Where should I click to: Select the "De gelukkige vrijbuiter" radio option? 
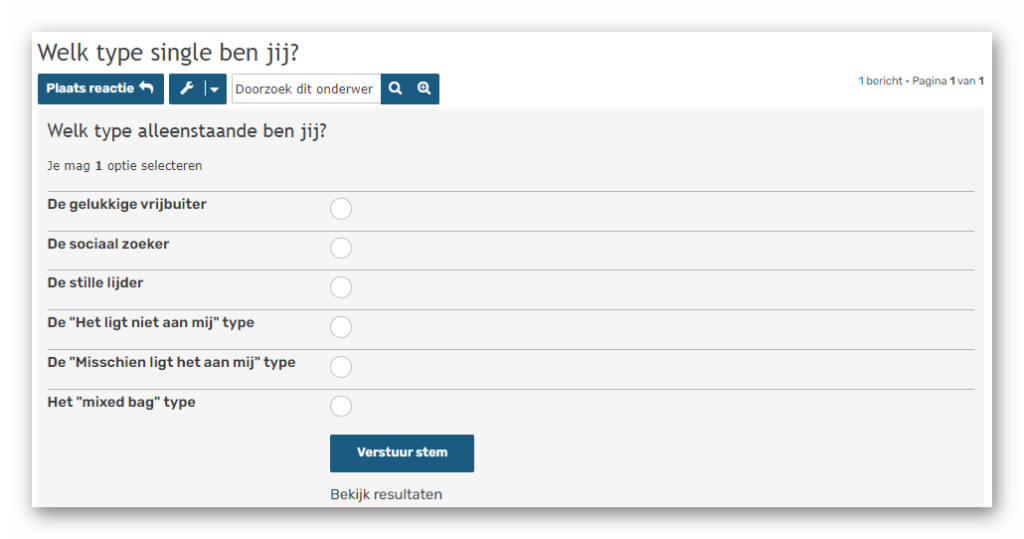click(341, 209)
